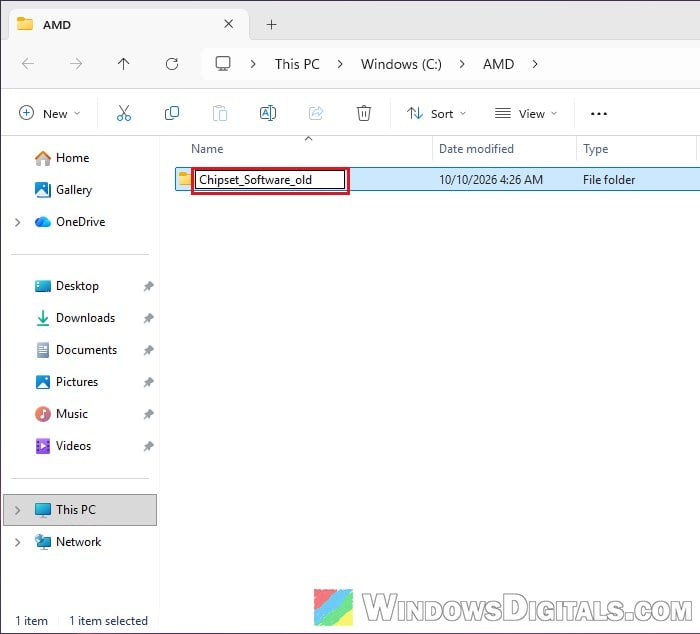Go back with the left arrow
Screen dimensions: 700x634
tap(28, 64)
